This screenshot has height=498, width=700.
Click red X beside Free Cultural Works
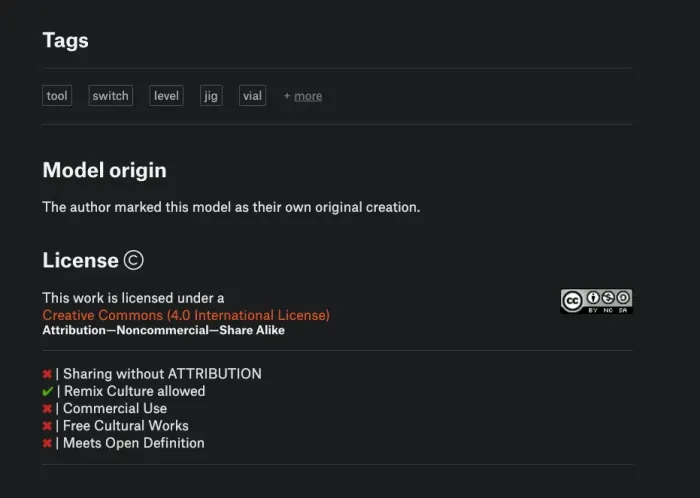click(47, 426)
